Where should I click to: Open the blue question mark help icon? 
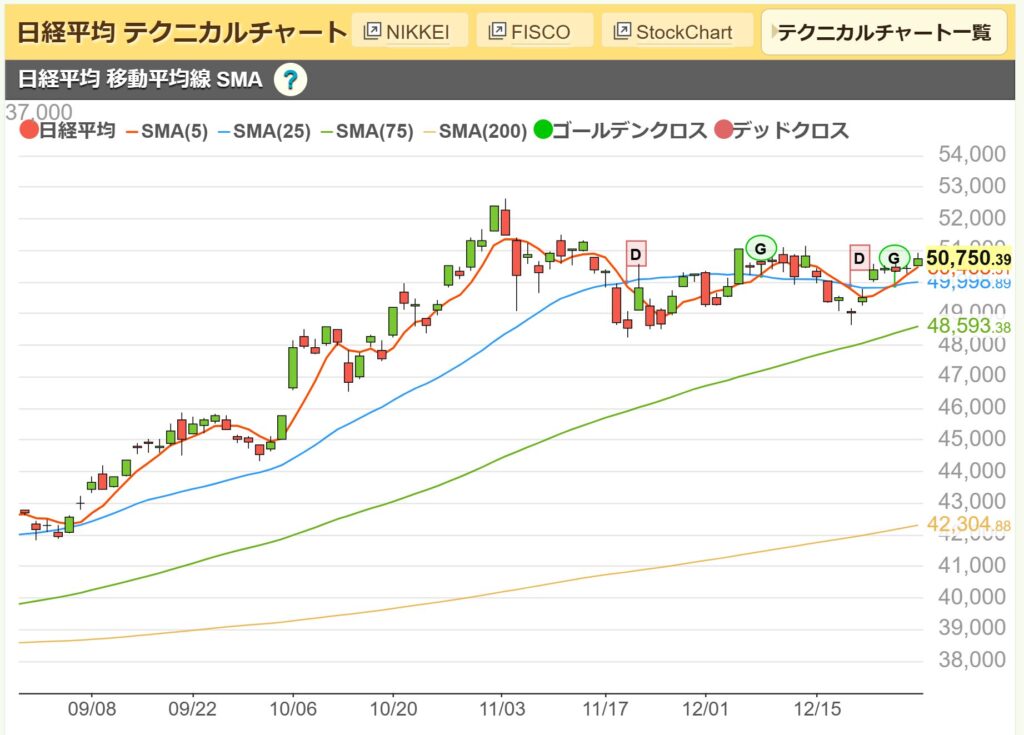(291, 78)
